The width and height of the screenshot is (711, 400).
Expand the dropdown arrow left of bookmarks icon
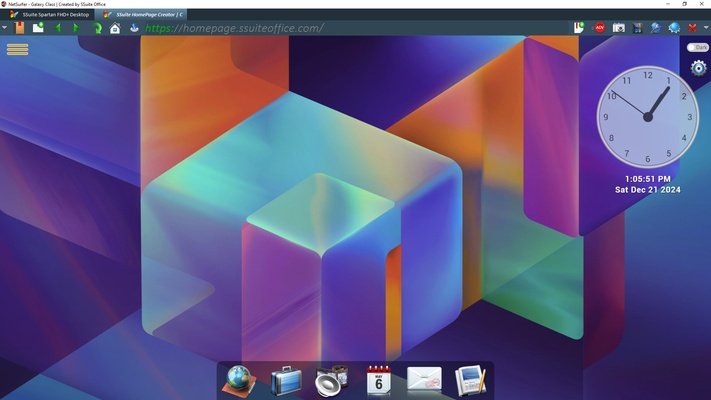[5, 28]
